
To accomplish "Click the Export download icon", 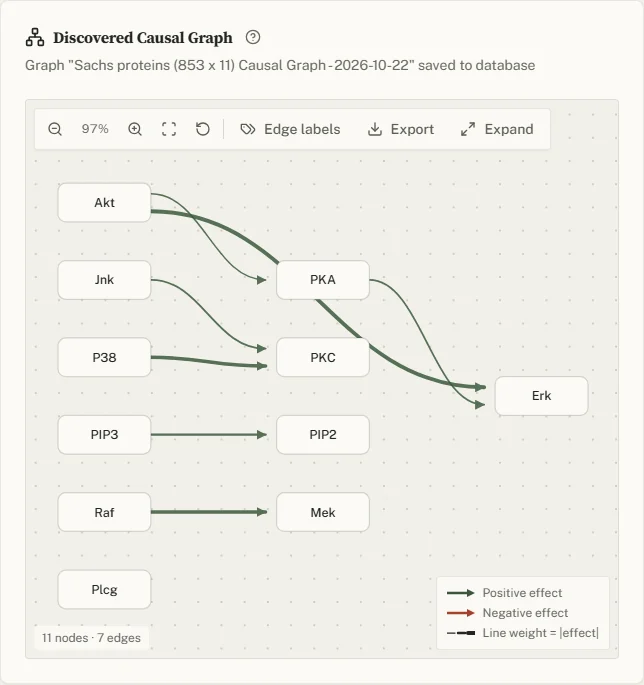I will click(374, 129).
